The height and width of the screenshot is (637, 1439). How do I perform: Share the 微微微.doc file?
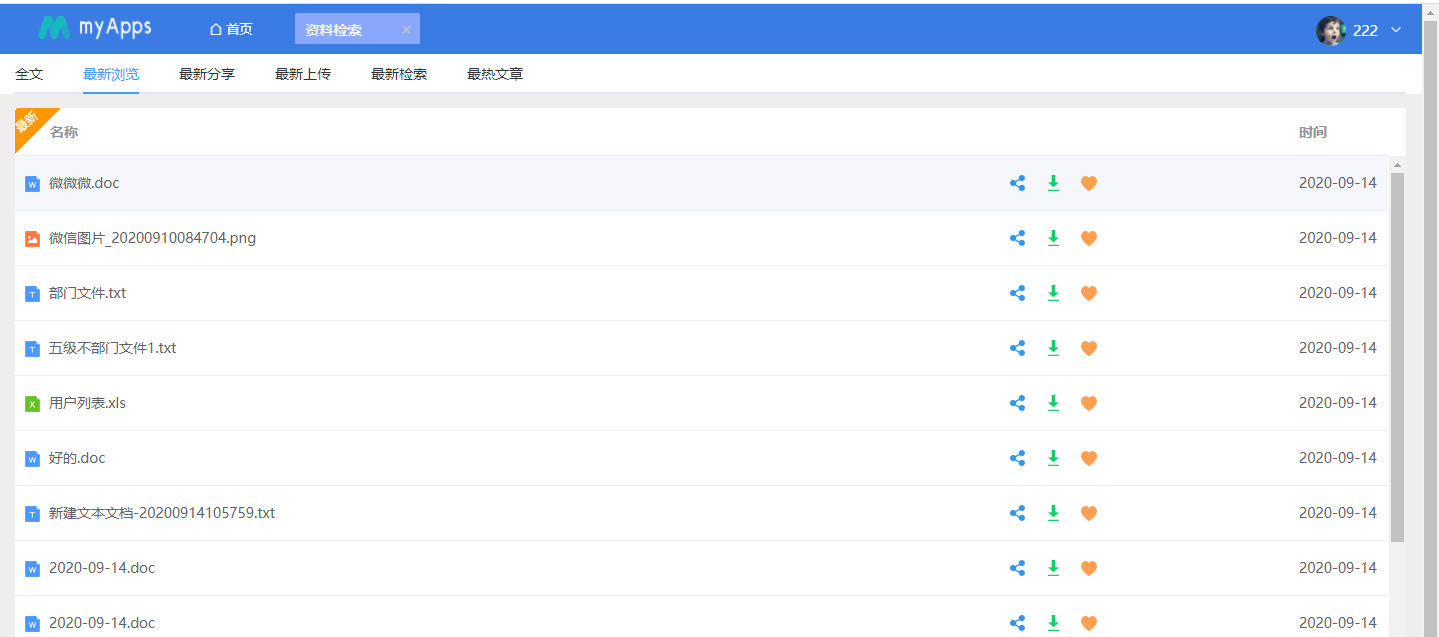pyautogui.click(x=1017, y=183)
